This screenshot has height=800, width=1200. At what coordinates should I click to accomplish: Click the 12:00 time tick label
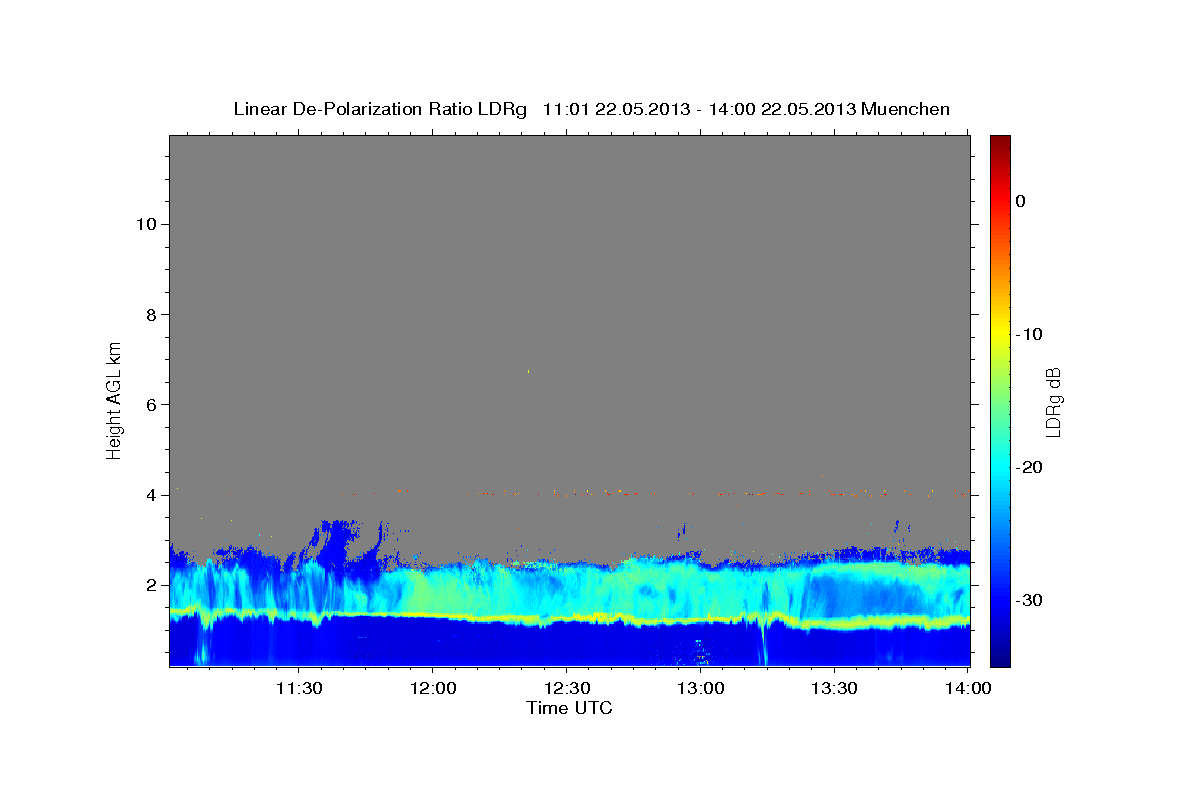[x=432, y=688]
